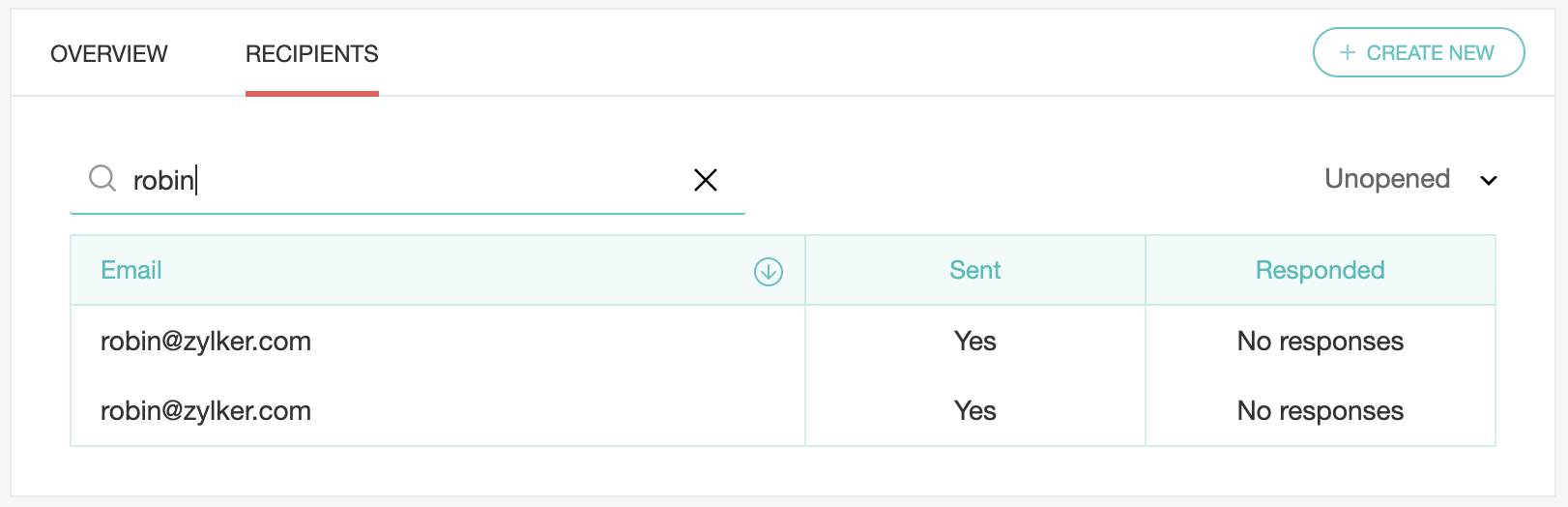Expand the Unopened filter chevron

pyautogui.click(x=1489, y=180)
